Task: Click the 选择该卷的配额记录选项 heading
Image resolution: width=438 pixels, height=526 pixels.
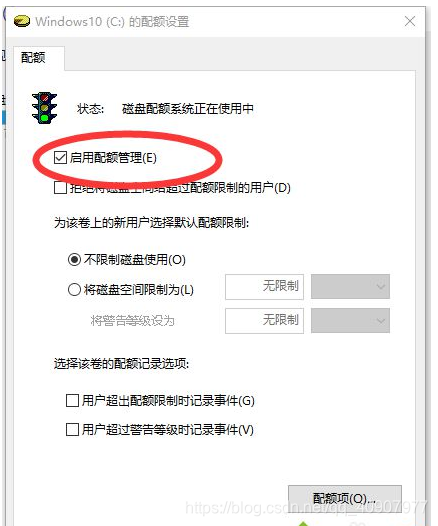Action: point(121,364)
